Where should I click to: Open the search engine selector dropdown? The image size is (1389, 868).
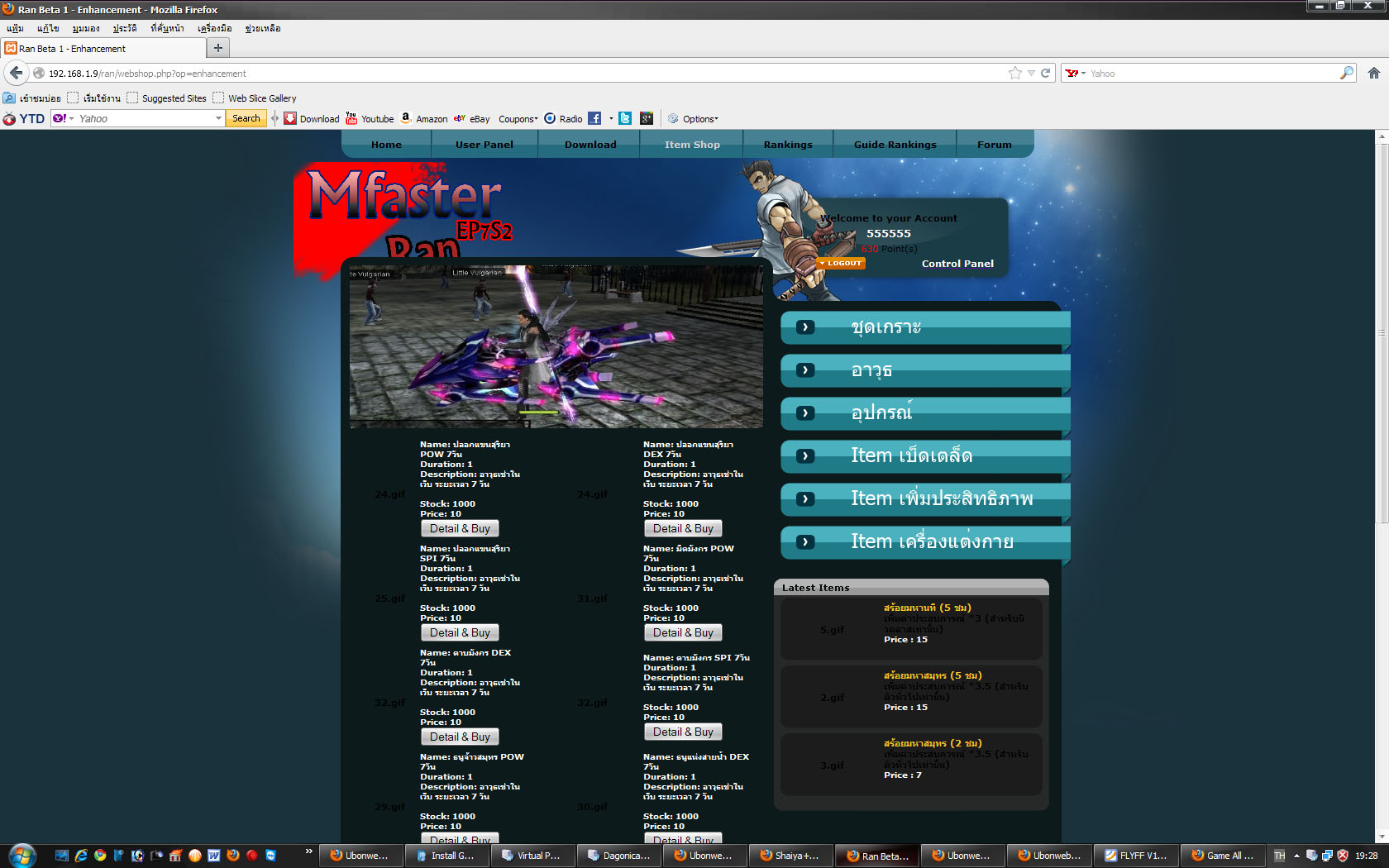click(x=1075, y=73)
